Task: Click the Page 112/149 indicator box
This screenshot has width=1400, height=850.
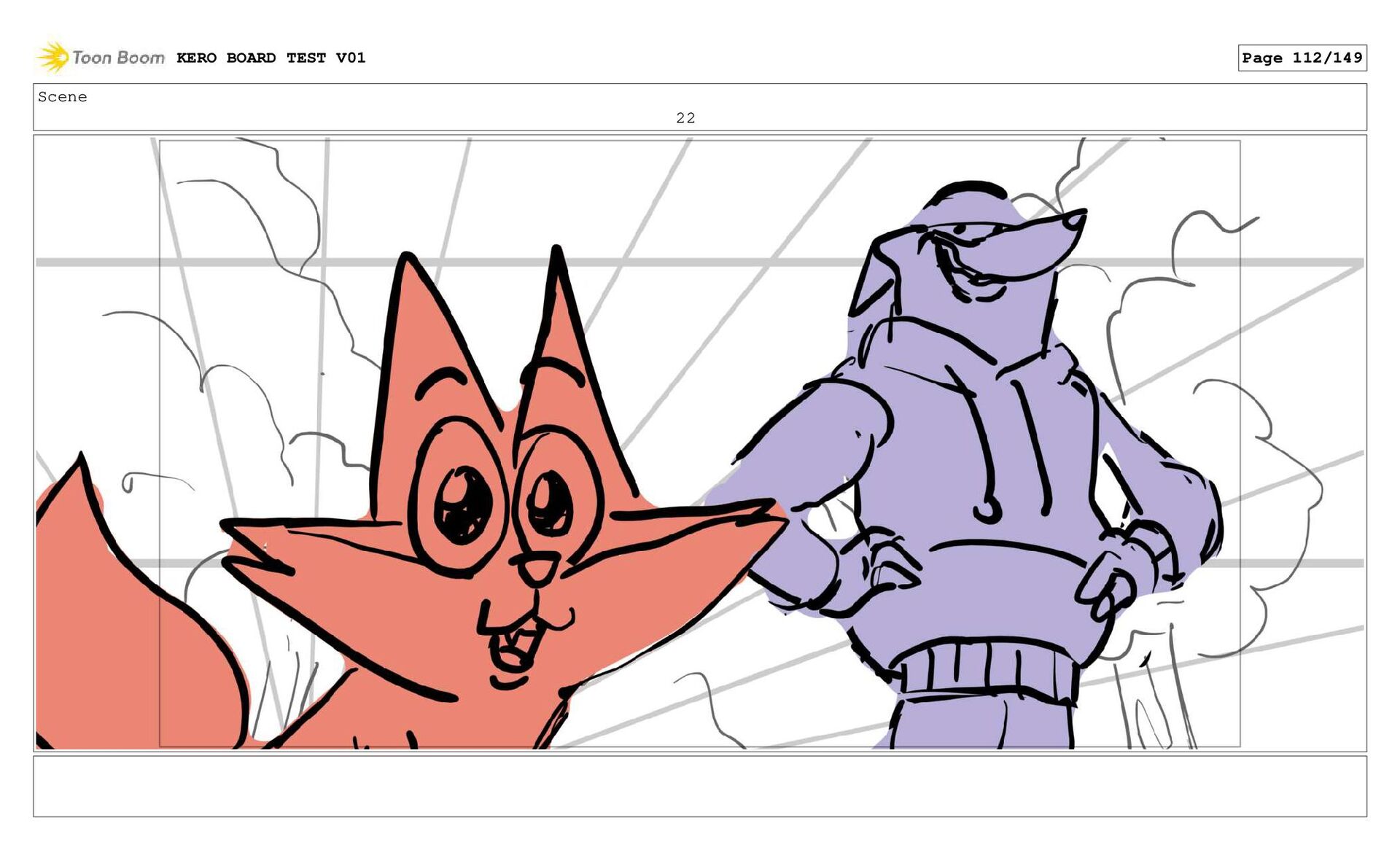Action: (x=1302, y=58)
